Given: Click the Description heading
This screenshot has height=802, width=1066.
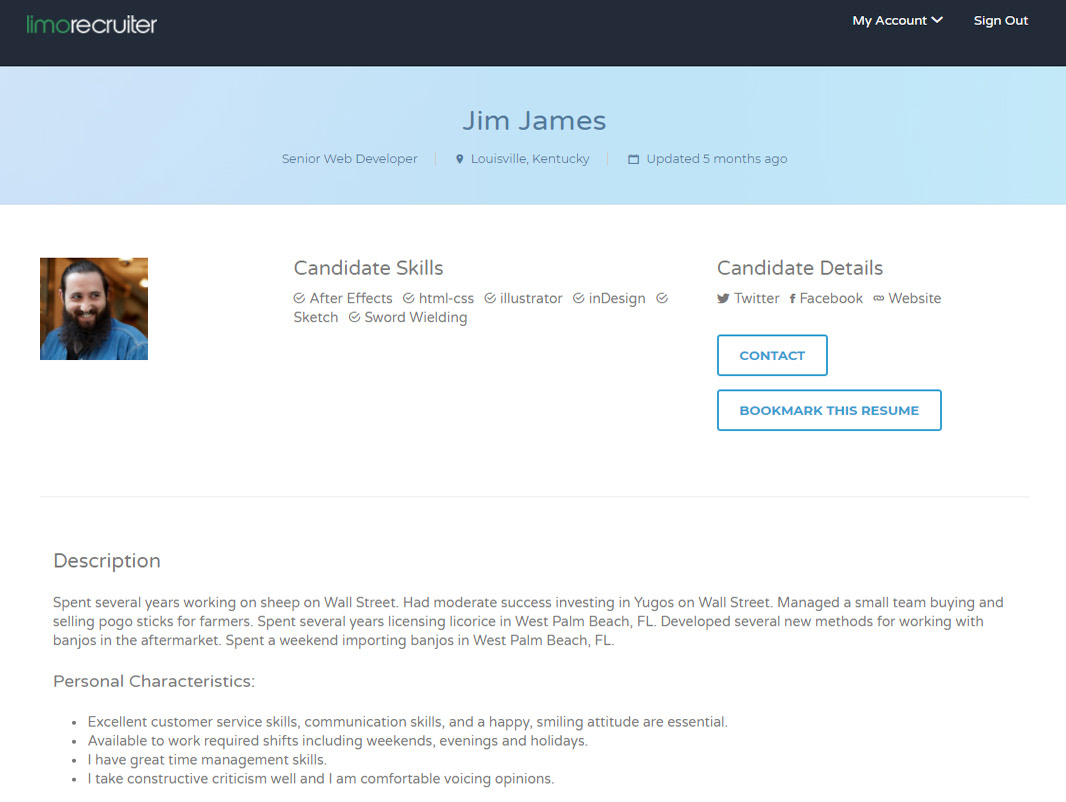Looking at the screenshot, I should click(x=107, y=561).
